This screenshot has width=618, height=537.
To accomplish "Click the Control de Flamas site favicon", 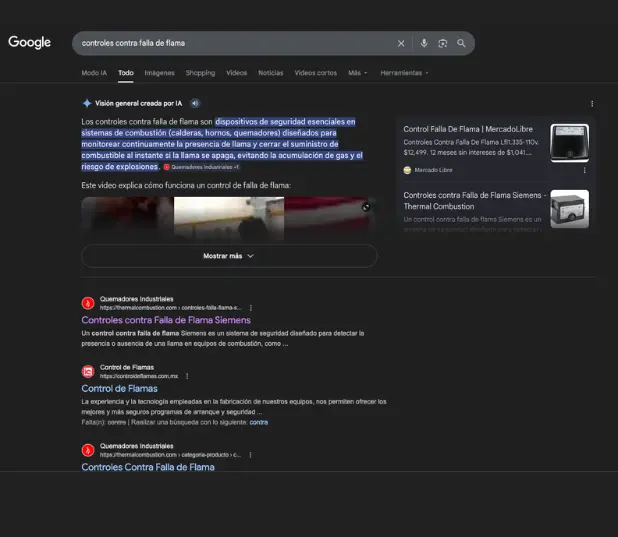I will pyautogui.click(x=88, y=371).
